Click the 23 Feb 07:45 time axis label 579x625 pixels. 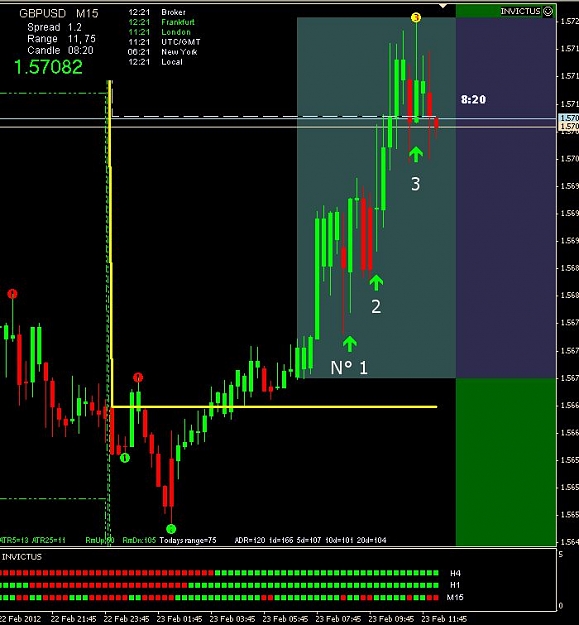pos(338,619)
